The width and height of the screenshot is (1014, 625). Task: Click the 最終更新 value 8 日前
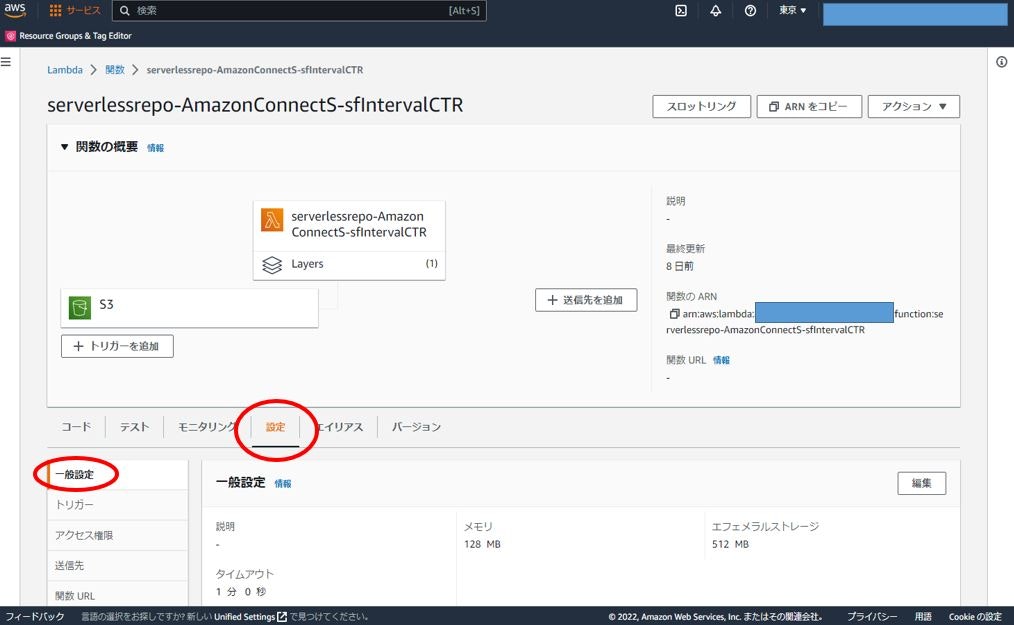pyautogui.click(x=680, y=267)
